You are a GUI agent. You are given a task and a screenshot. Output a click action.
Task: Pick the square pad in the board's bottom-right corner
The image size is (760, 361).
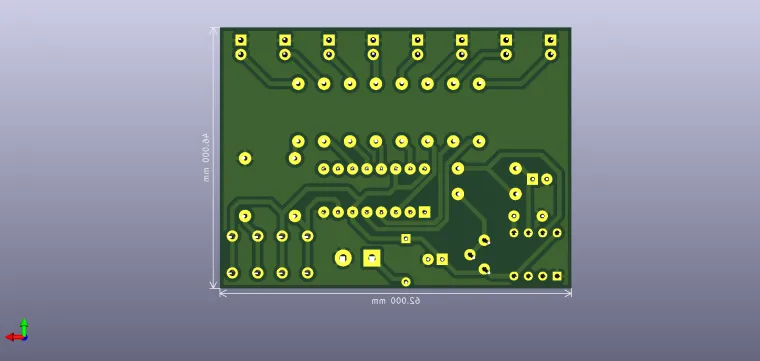point(557,276)
